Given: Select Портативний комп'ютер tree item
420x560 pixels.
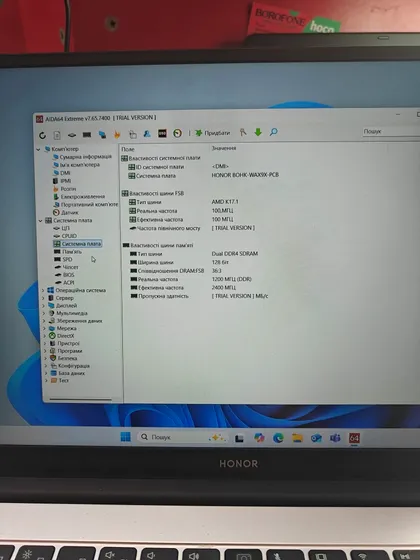Looking at the screenshot, I should pyautogui.click(x=85, y=204).
